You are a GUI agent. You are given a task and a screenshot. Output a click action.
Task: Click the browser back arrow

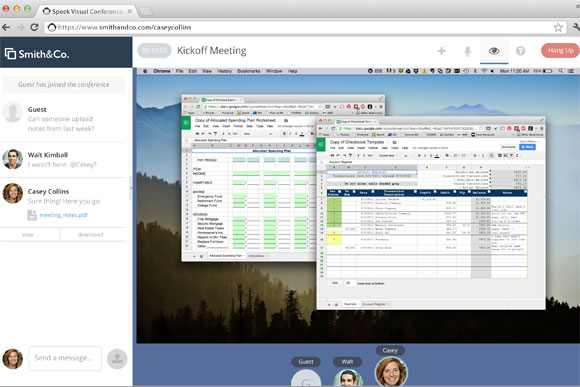[6, 27]
